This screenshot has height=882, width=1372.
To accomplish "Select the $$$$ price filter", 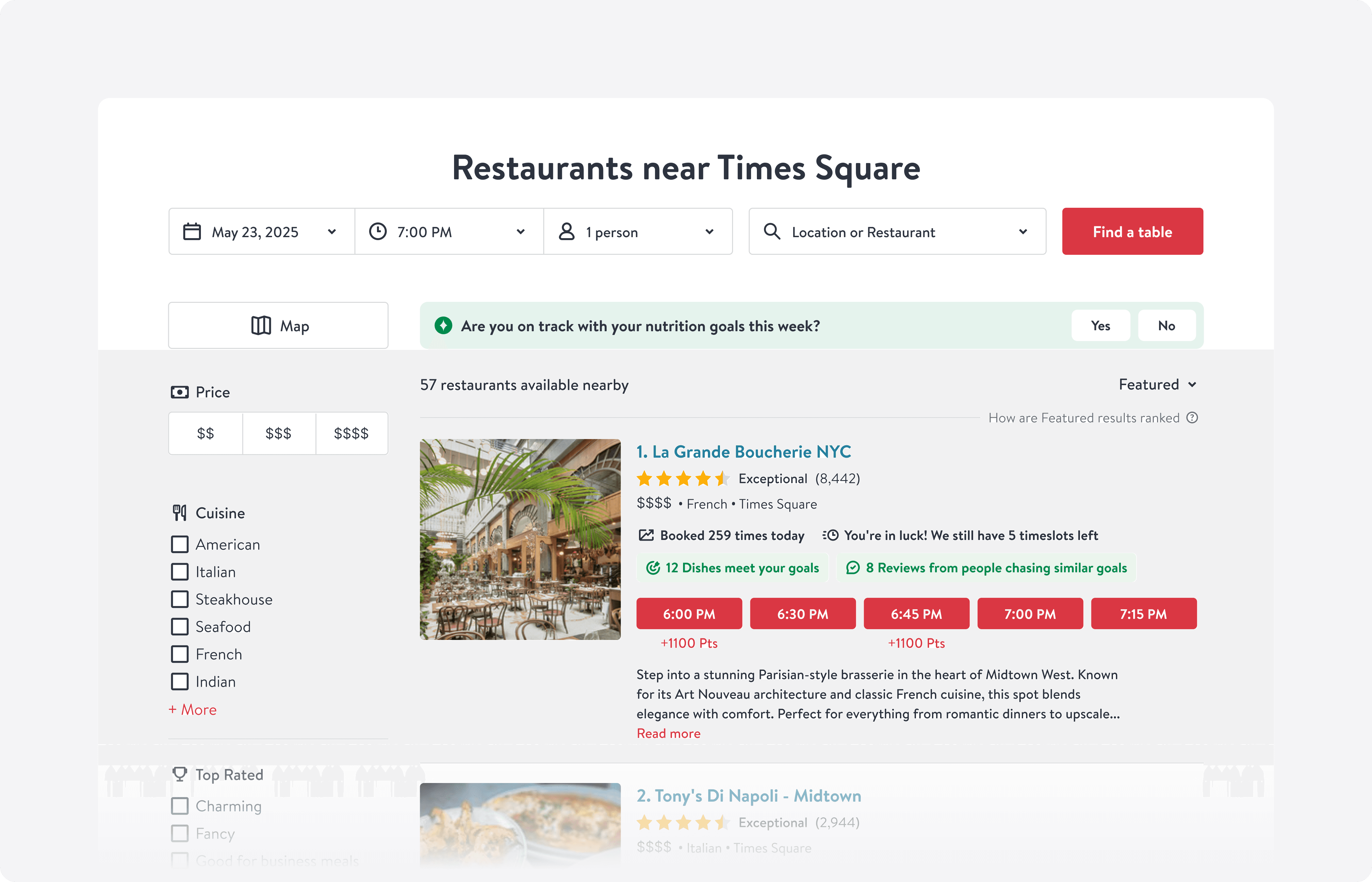I will click(x=351, y=433).
